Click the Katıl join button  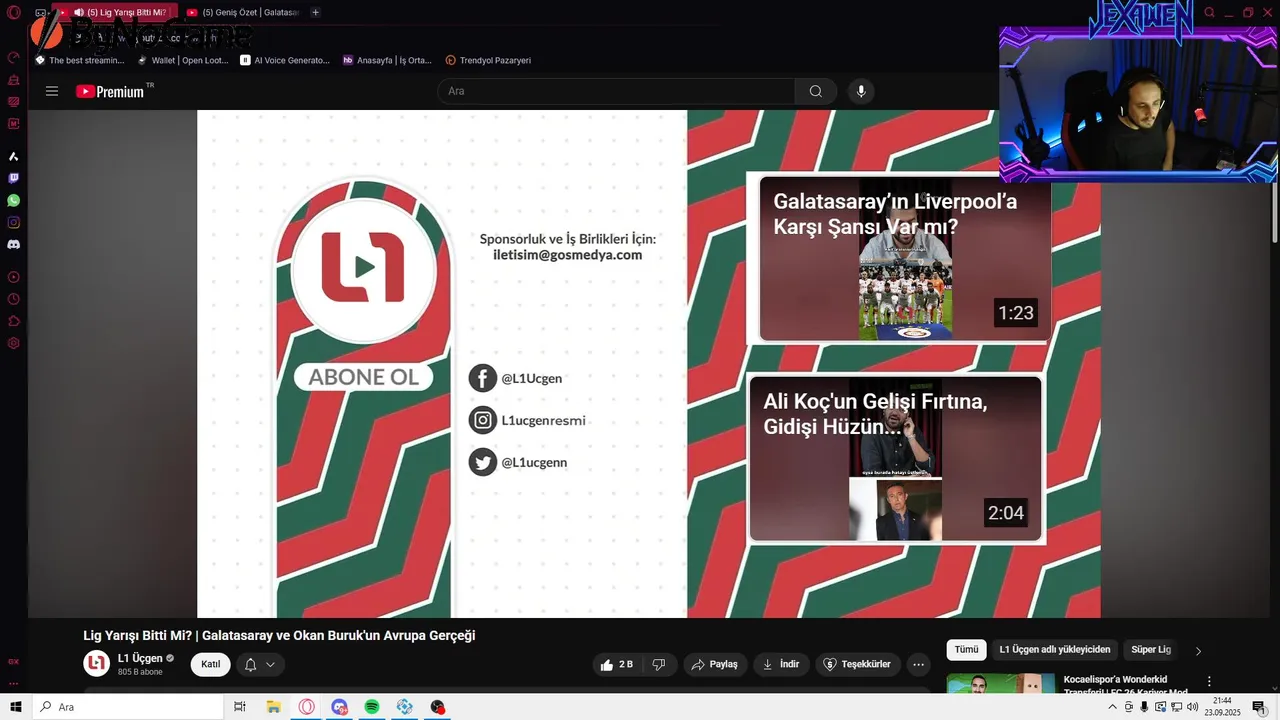(x=211, y=664)
